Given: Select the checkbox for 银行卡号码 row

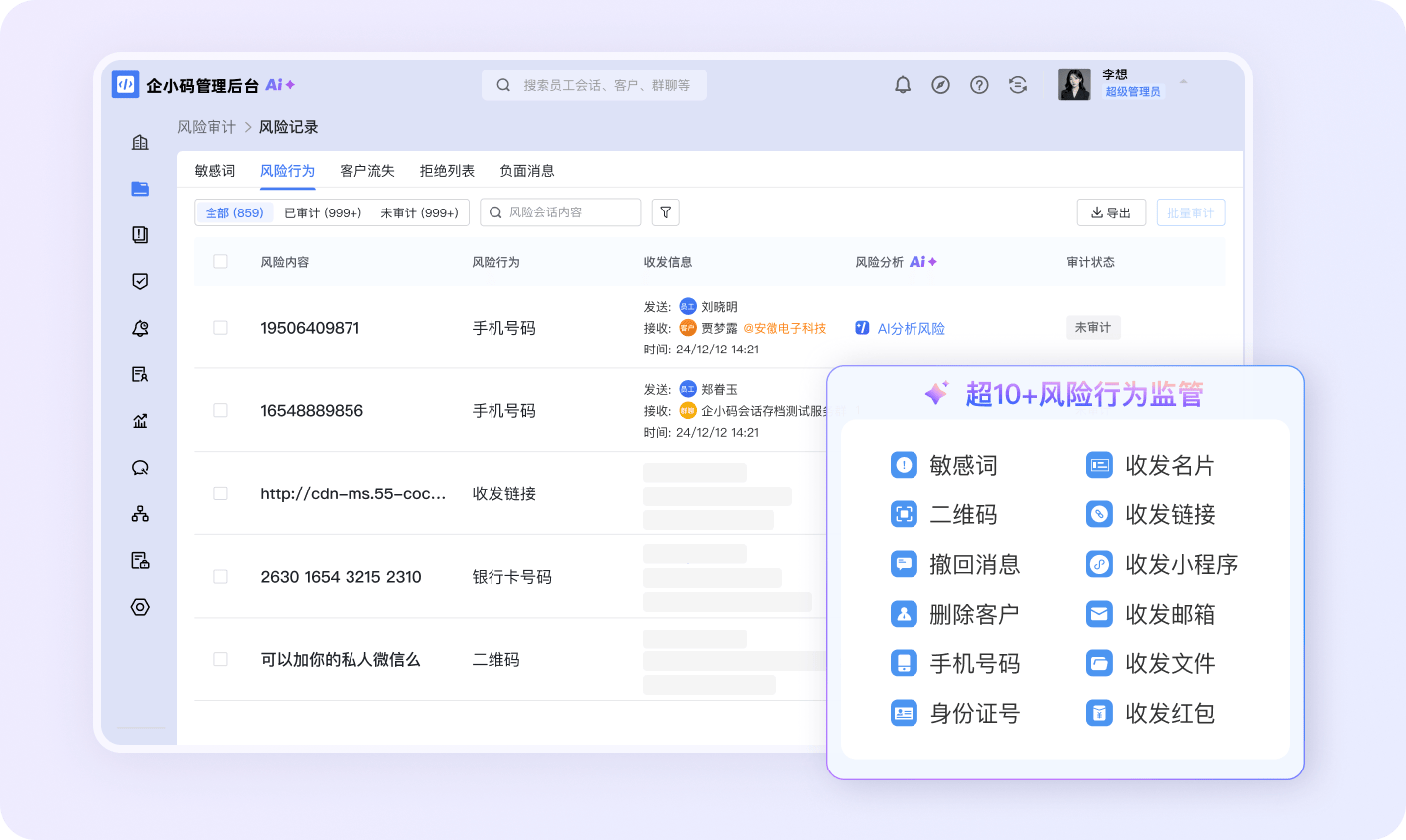Looking at the screenshot, I should pyautogui.click(x=220, y=577).
